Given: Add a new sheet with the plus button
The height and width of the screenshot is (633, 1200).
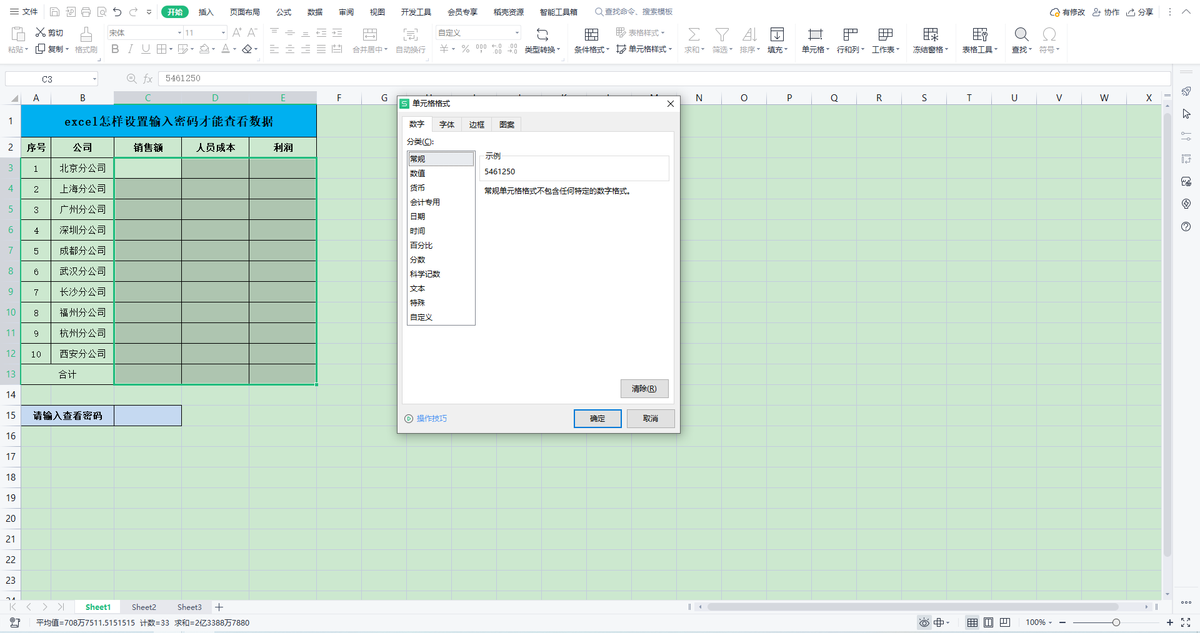Looking at the screenshot, I should point(219,607).
